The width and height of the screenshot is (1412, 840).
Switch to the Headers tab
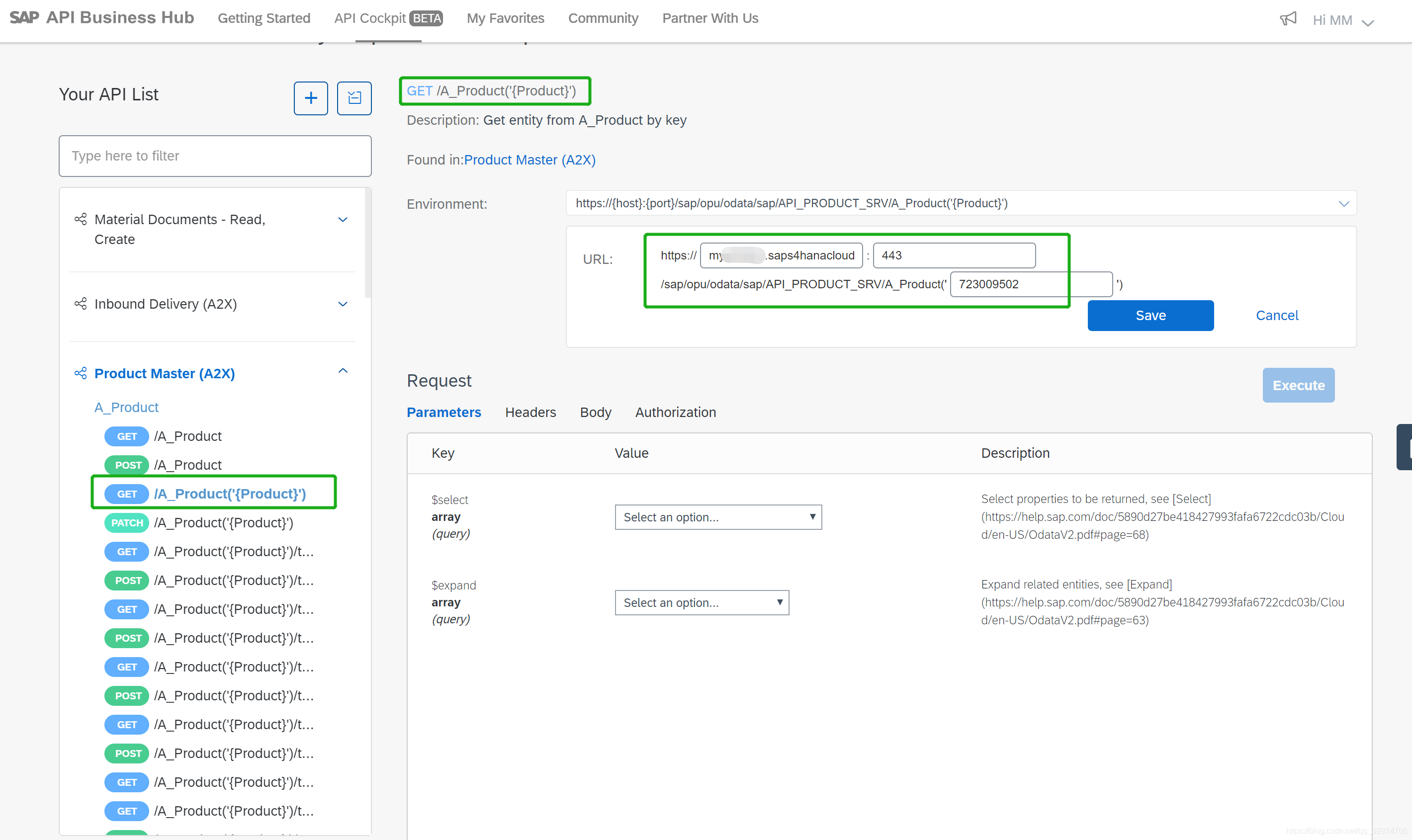point(530,413)
